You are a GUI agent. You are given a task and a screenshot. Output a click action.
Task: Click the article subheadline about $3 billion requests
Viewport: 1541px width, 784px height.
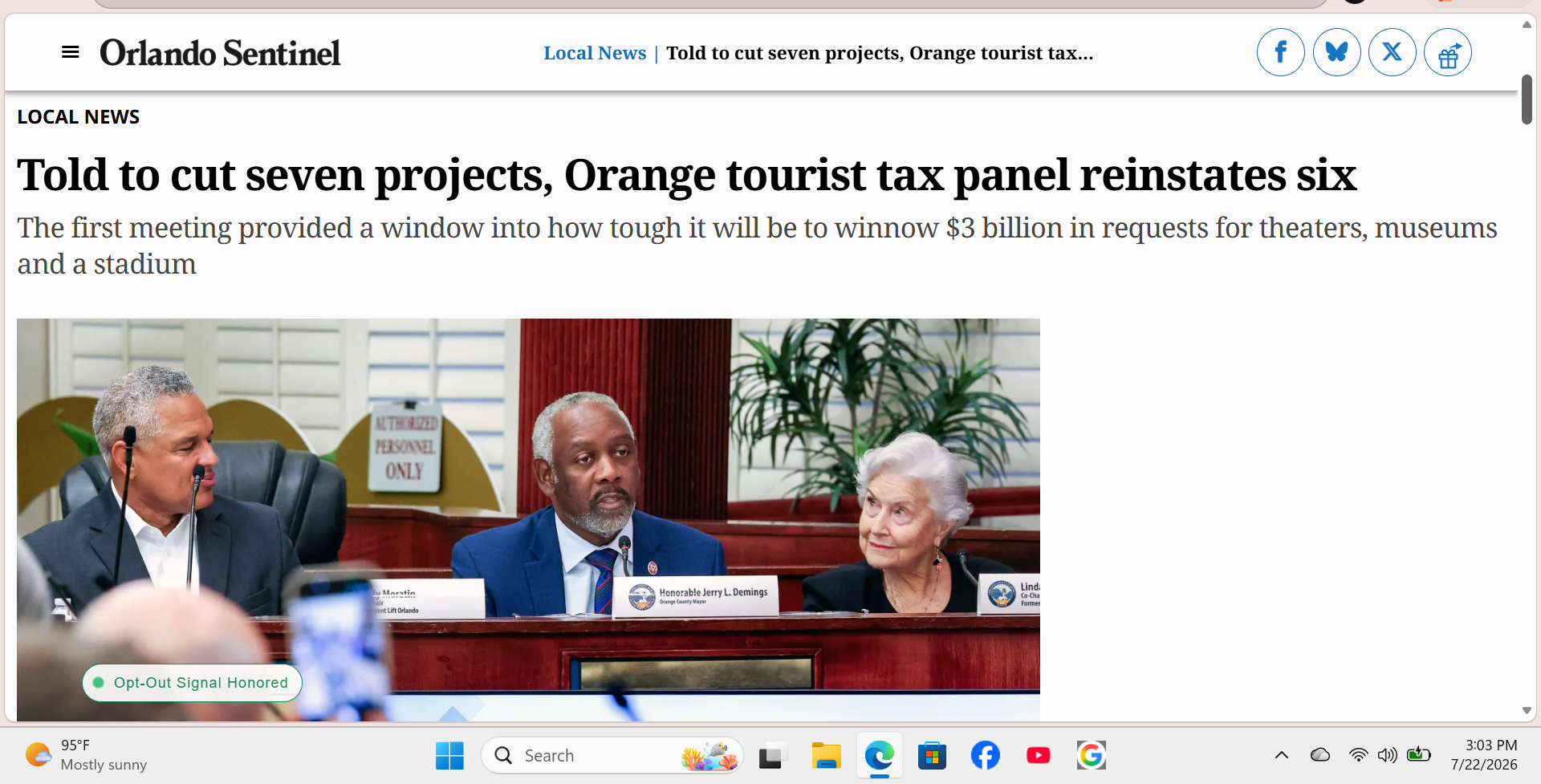point(758,246)
